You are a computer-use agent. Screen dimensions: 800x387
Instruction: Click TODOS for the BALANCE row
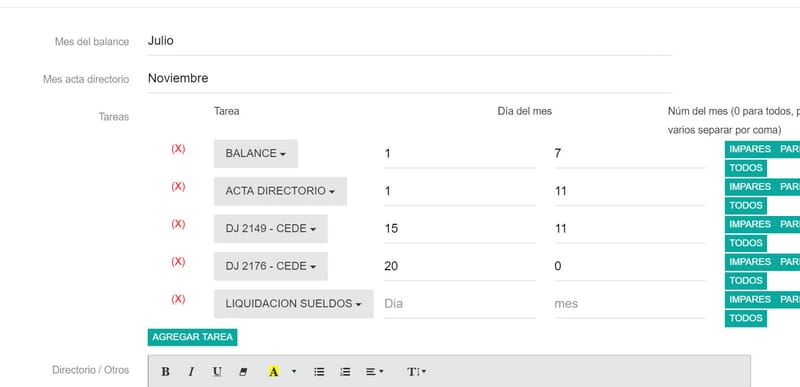[745, 168]
